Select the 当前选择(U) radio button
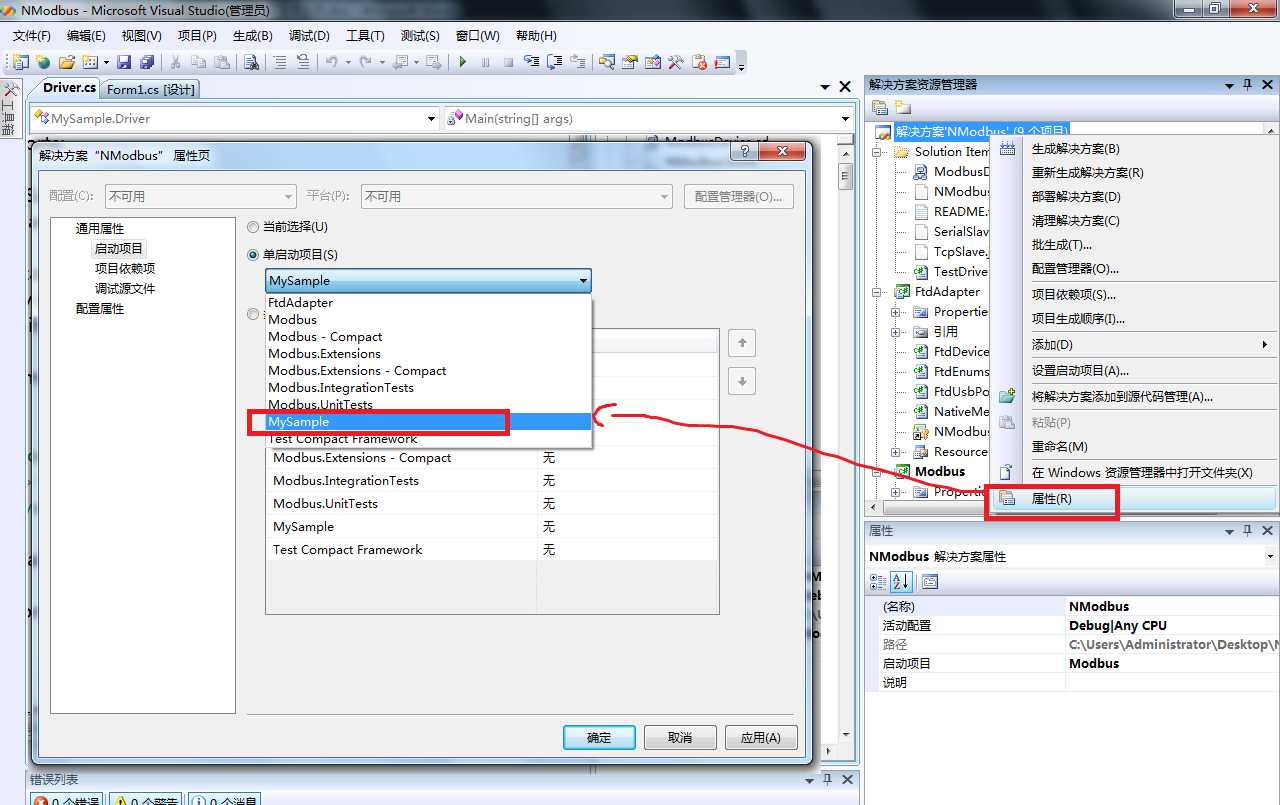The image size is (1280, 805). (x=253, y=227)
